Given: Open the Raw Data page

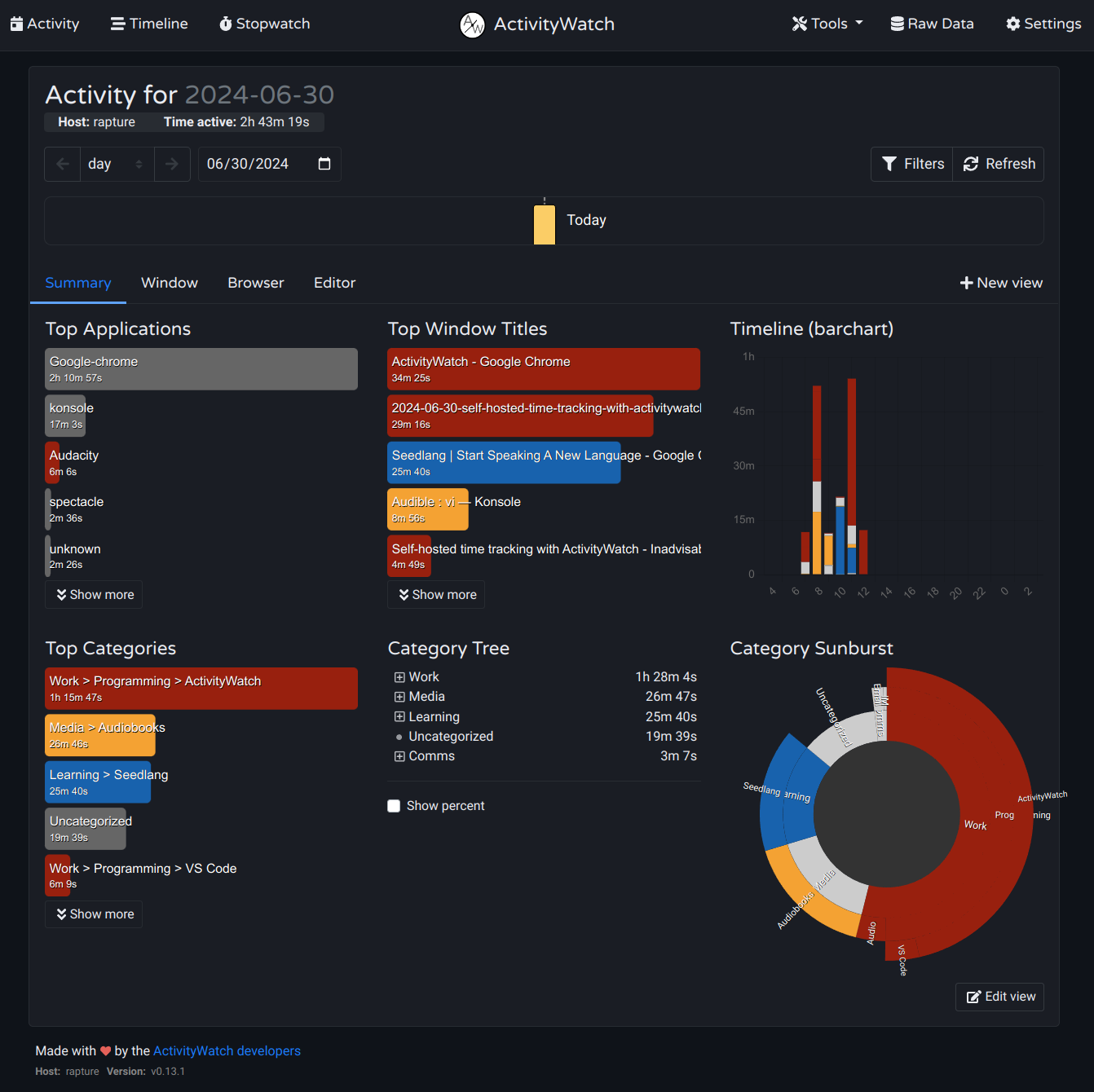Looking at the screenshot, I should pyautogui.click(x=932, y=24).
